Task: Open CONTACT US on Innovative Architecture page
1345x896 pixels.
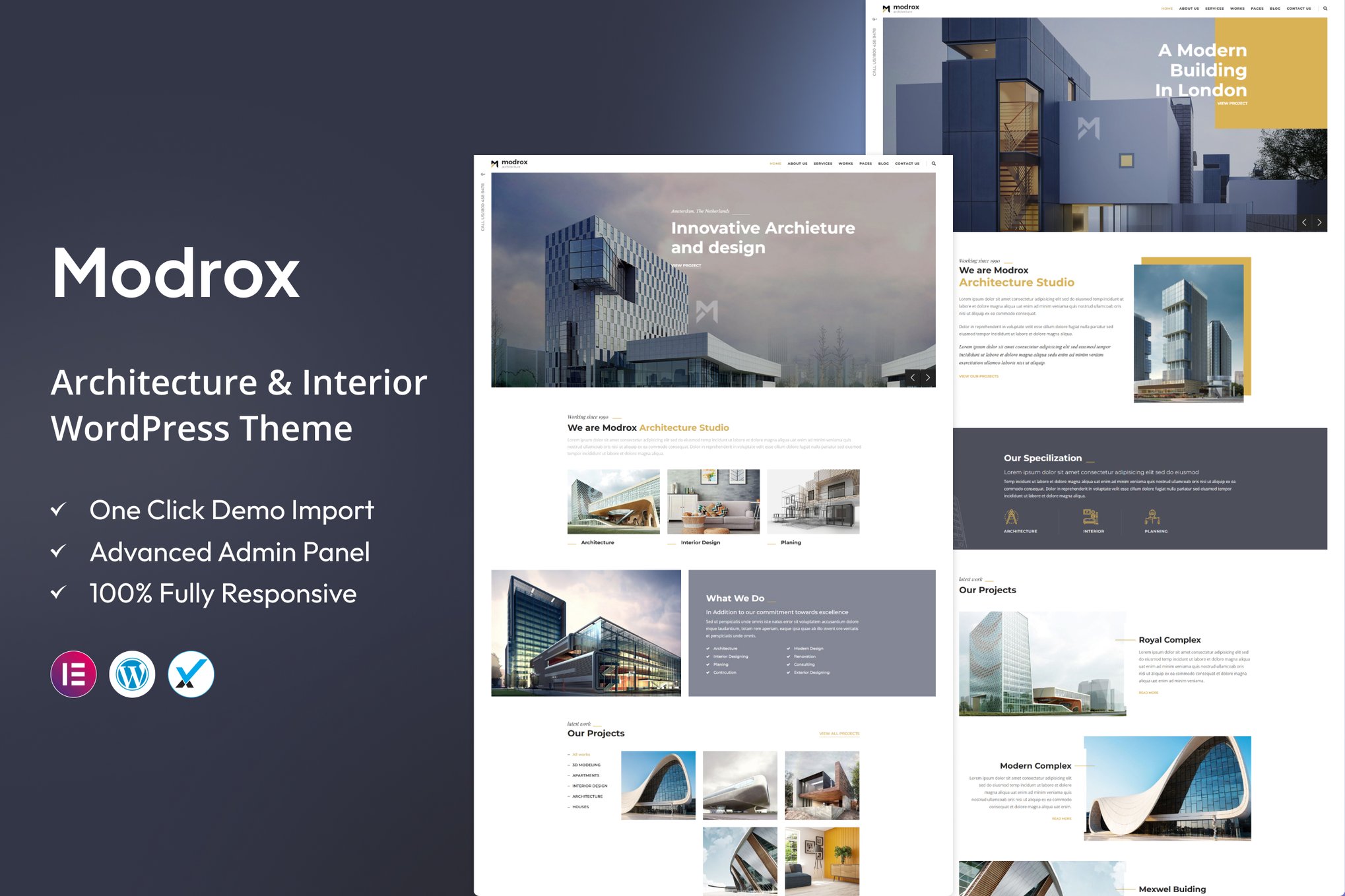Action: tap(907, 164)
